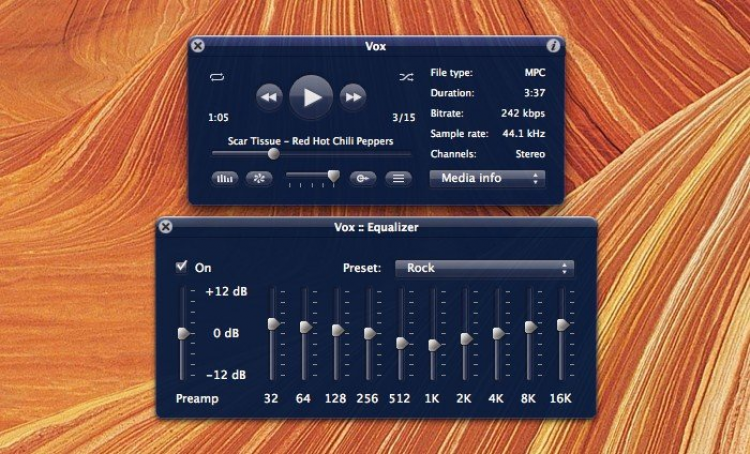Uncheck the equalizer On checkbox
This screenshot has width=750, height=454.
pyautogui.click(x=181, y=267)
